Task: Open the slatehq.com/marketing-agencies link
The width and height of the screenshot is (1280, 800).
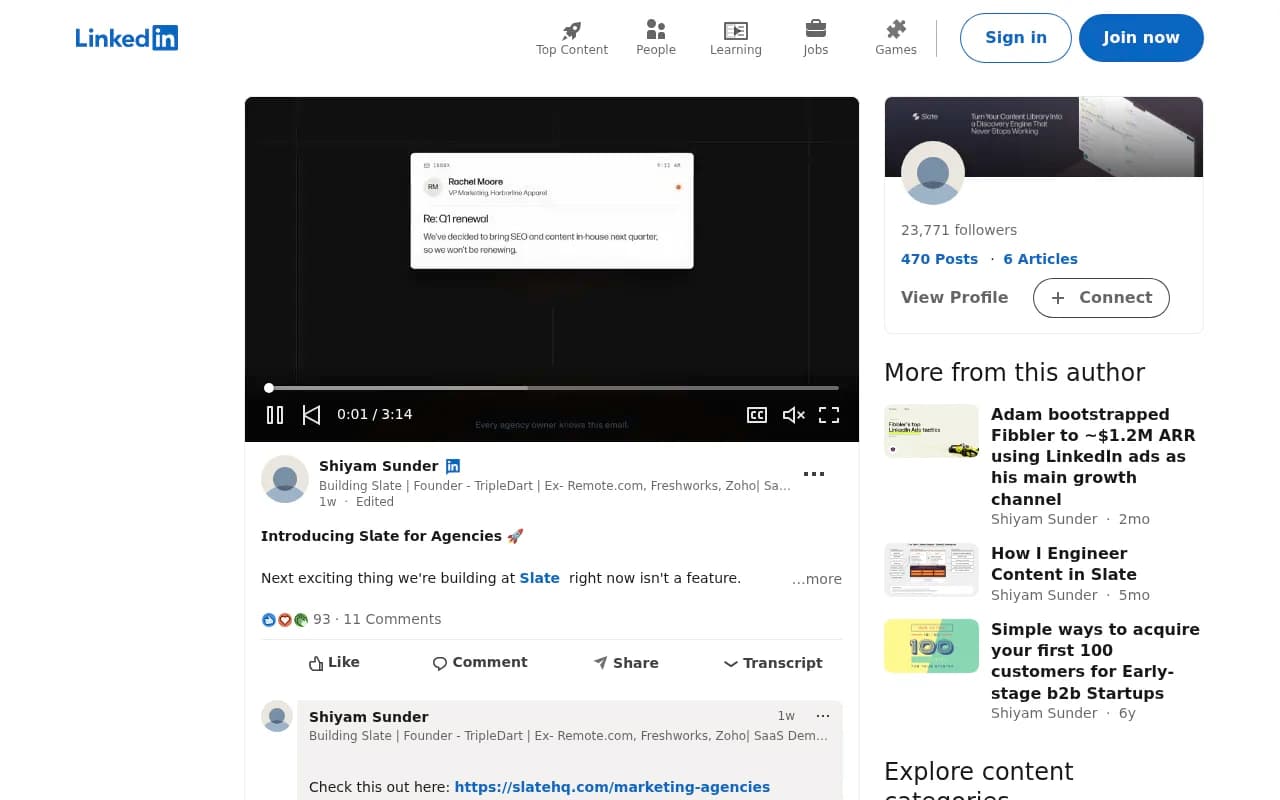Action: pyautogui.click(x=612, y=787)
